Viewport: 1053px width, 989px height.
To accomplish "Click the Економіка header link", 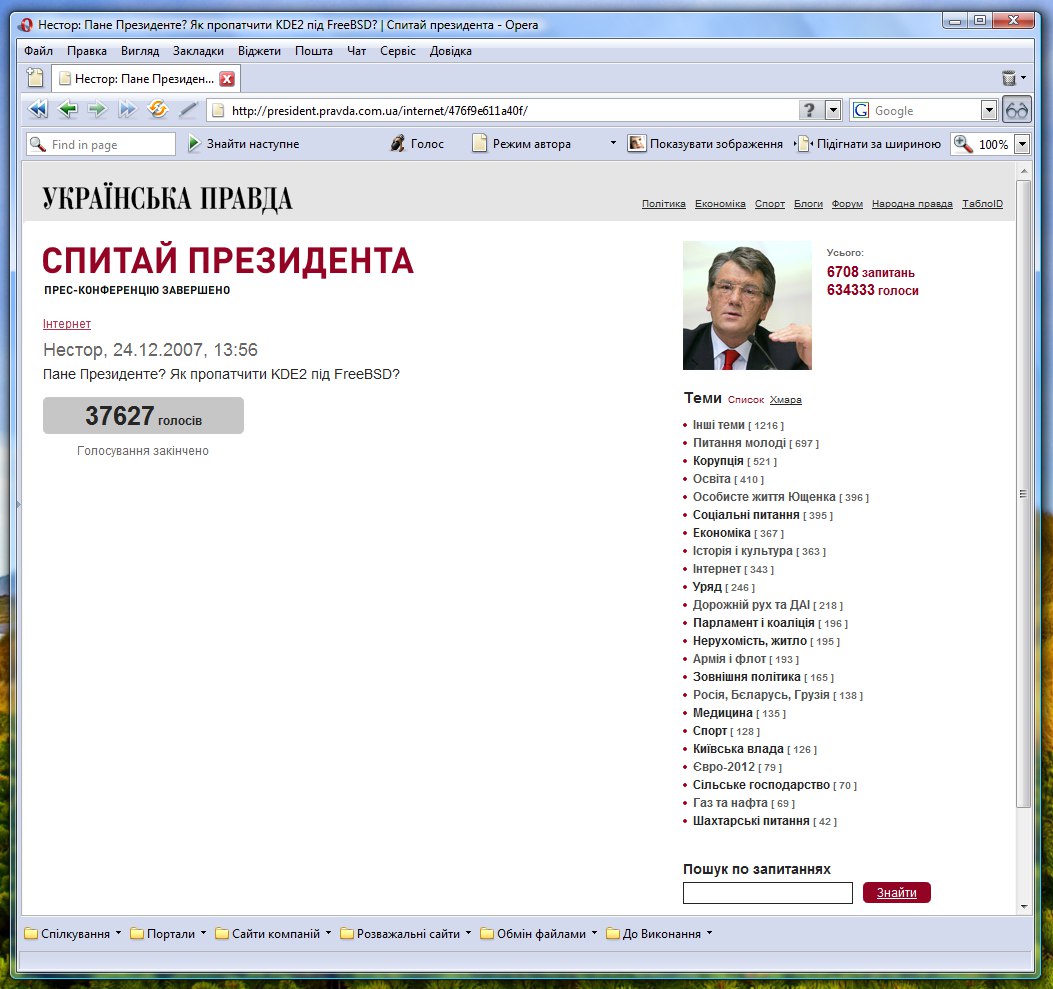I will pos(720,203).
